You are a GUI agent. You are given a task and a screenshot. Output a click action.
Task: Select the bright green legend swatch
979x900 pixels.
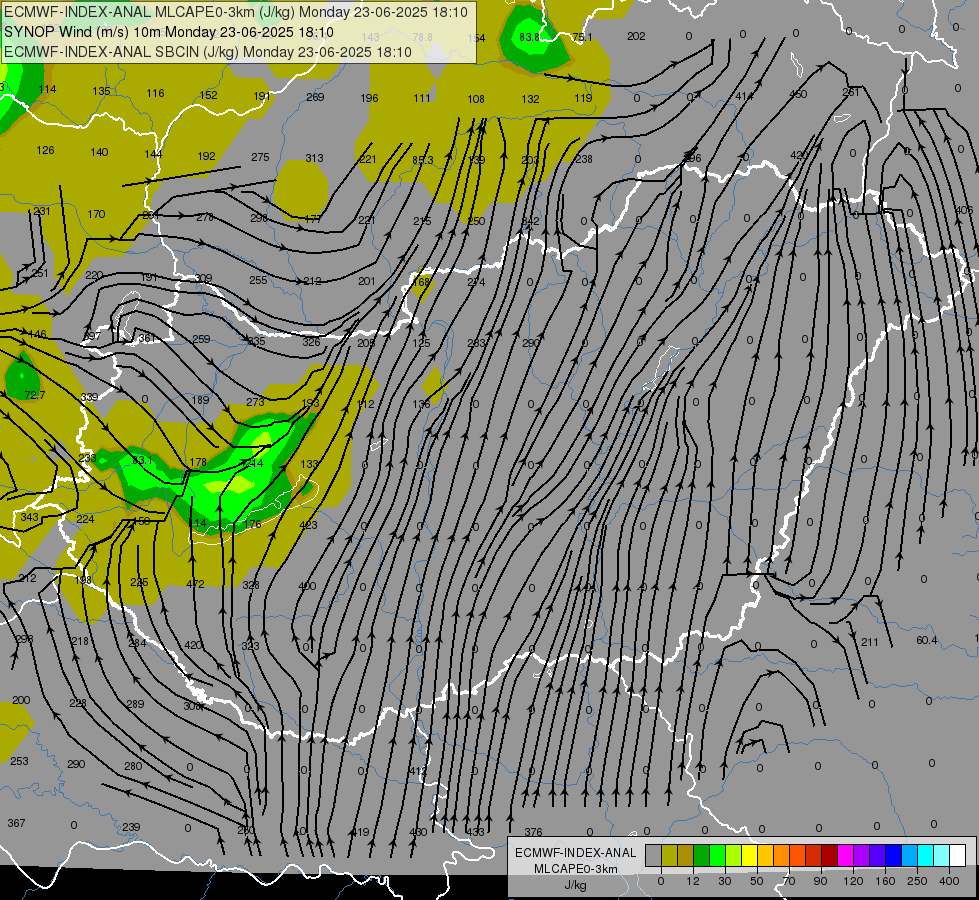tap(718, 855)
